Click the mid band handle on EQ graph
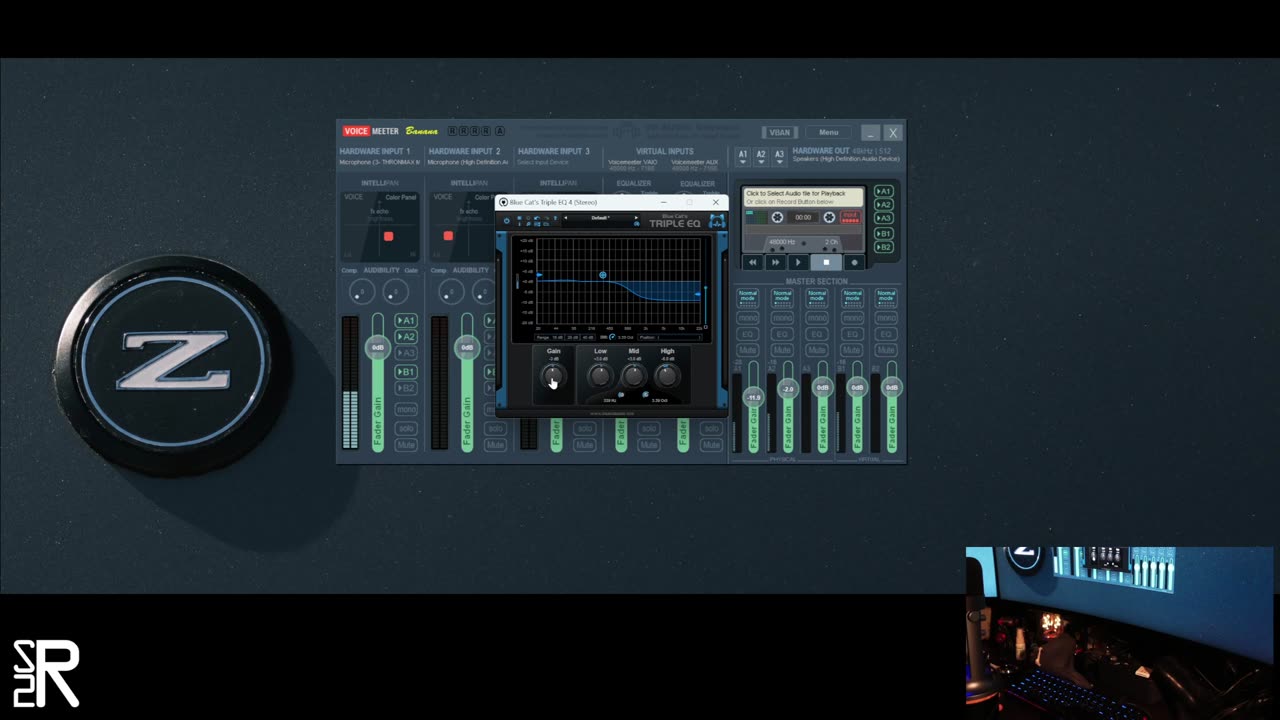1280x720 pixels. point(603,275)
